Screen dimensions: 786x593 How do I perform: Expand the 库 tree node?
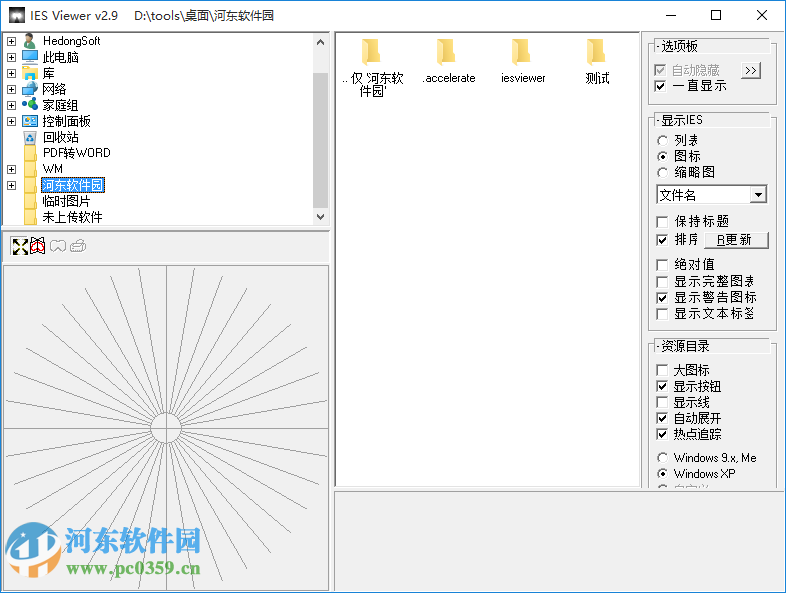pyautogui.click(x=12, y=73)
